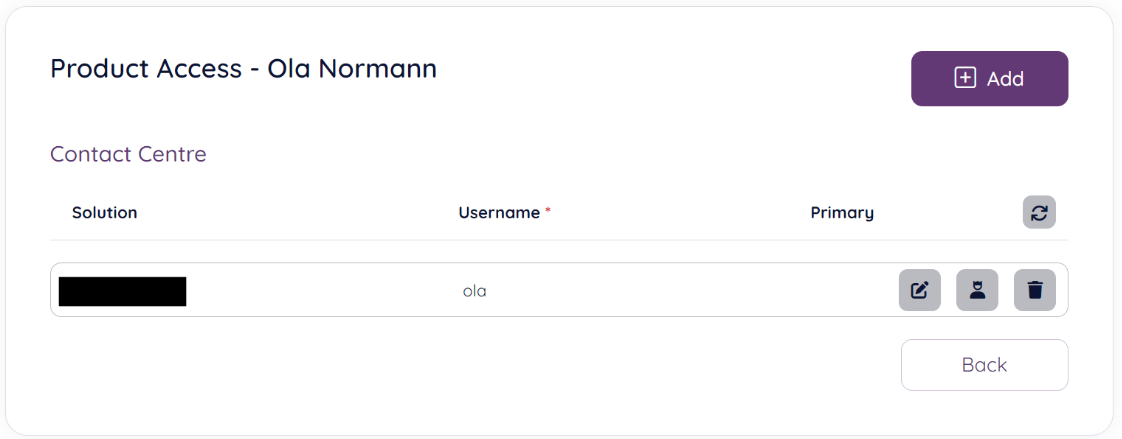1122x439 pixels.
Task: Click the Product Access page title
Action: (x=243, y=69)
